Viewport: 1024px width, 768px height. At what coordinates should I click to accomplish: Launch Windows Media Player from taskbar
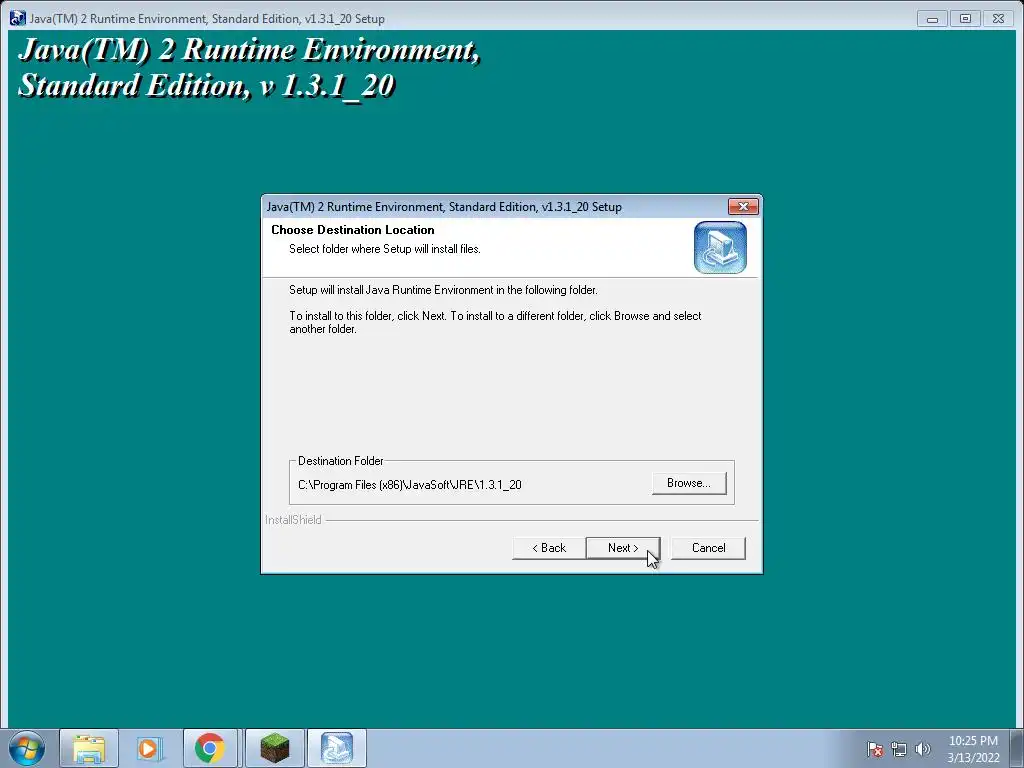pyautogui.click(x=149, y=748)
